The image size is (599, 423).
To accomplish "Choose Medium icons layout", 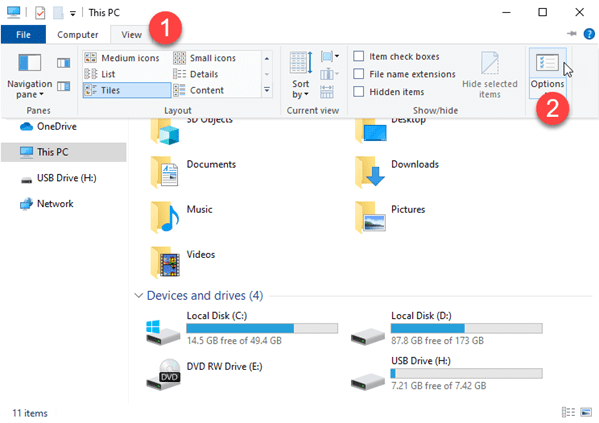I will [x=121, y=58].
